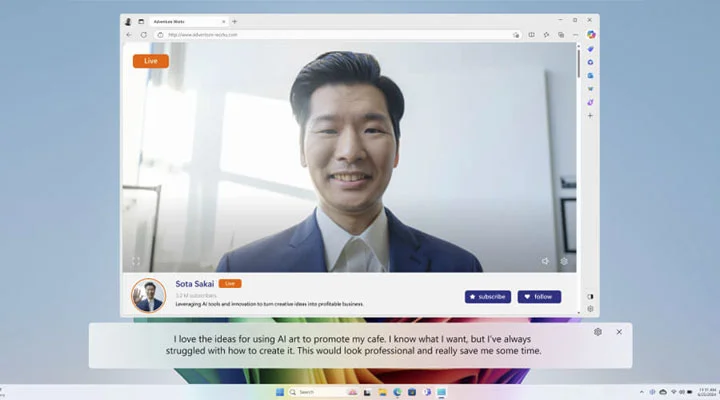Mute the live video volume
Viewport: 720px width, 400px height.
coord(546,261)
